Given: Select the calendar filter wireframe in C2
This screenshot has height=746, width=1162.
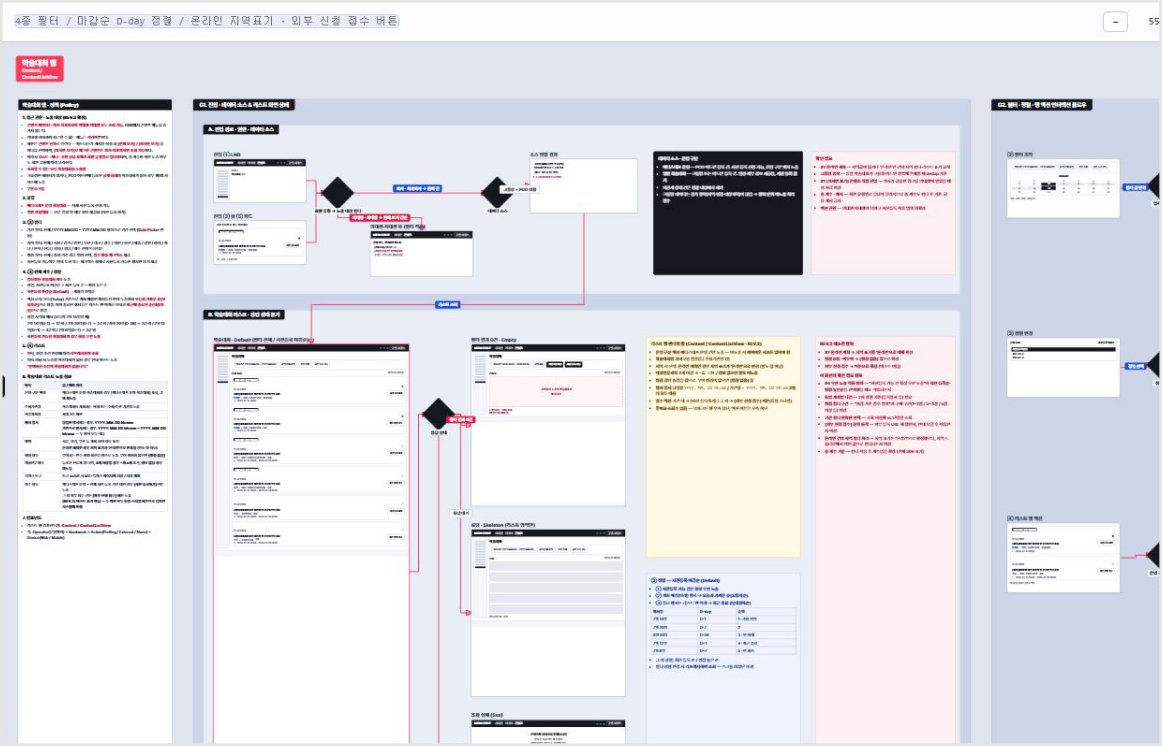Looking at the screenshot, I should click(x=1063, y=188).
